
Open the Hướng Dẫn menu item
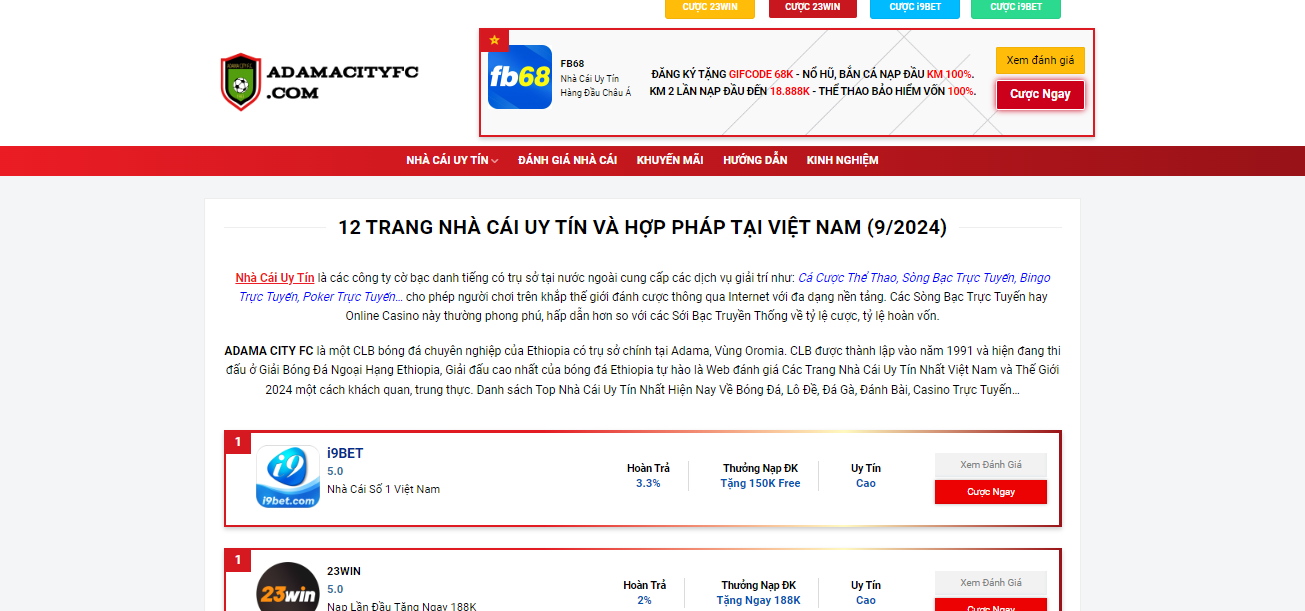pyautogui.click(x=755, y=160)
